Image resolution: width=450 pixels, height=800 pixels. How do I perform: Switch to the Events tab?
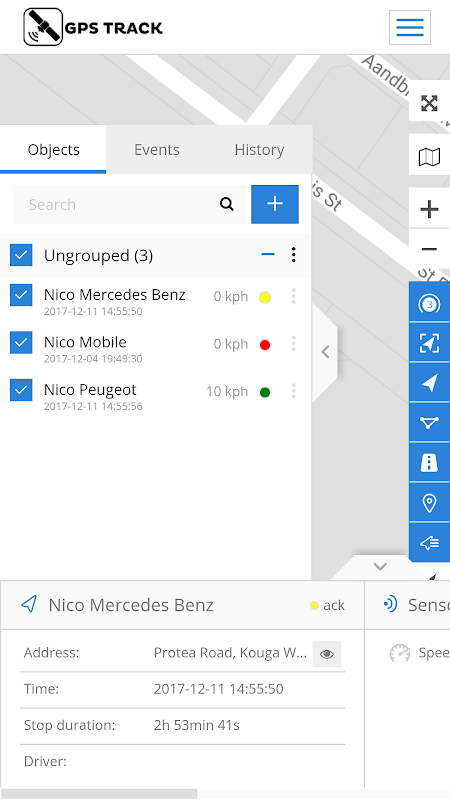[157, 149]
